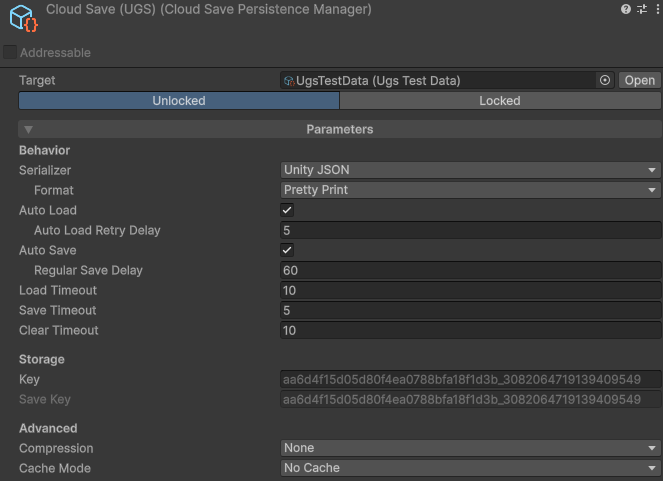This screenshot has width=663, height=481.
Task: Click the Regular Save Delay label
Action: tap(88, 271)
